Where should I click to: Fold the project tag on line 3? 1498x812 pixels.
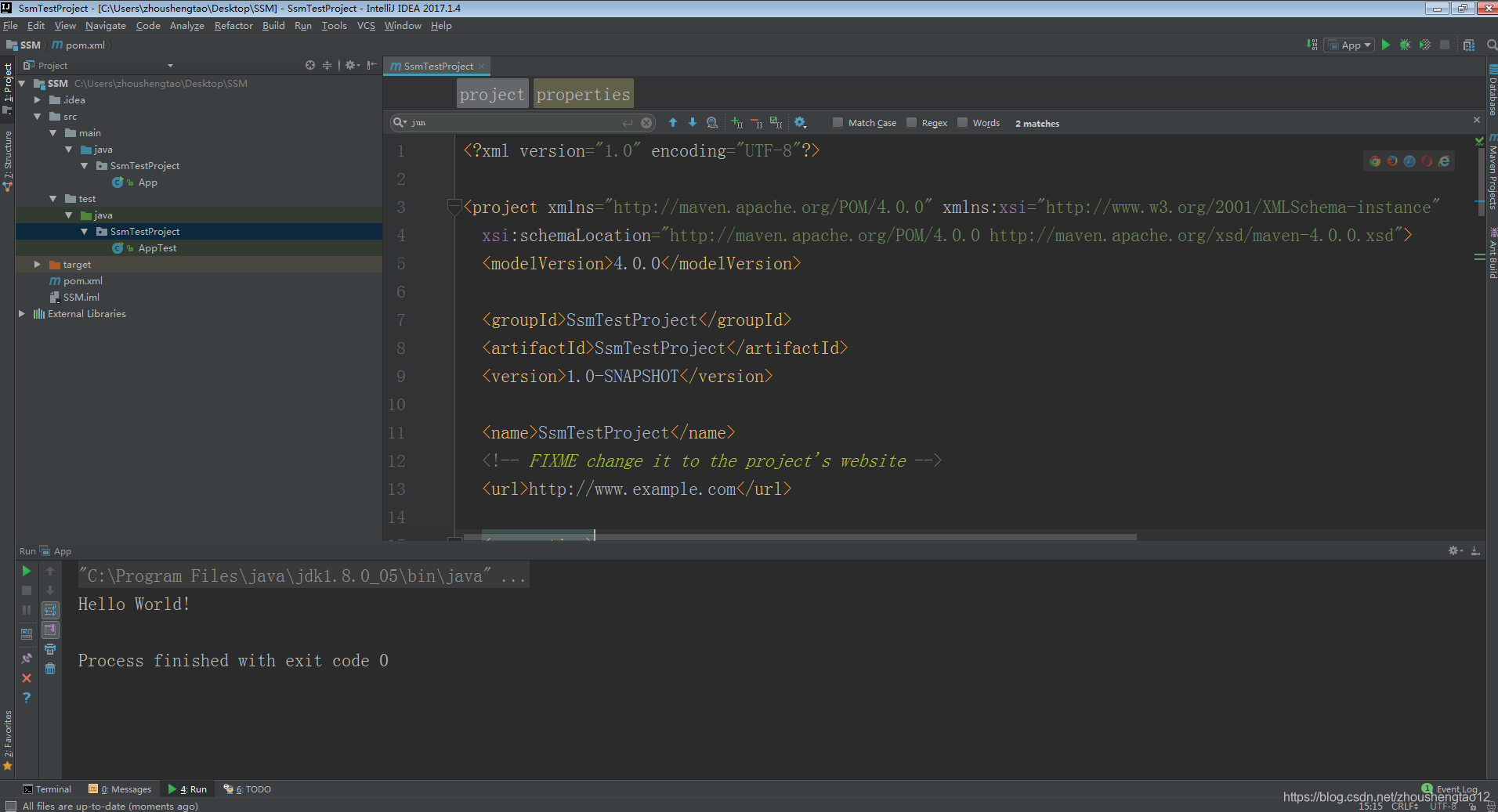pos(454,207)
